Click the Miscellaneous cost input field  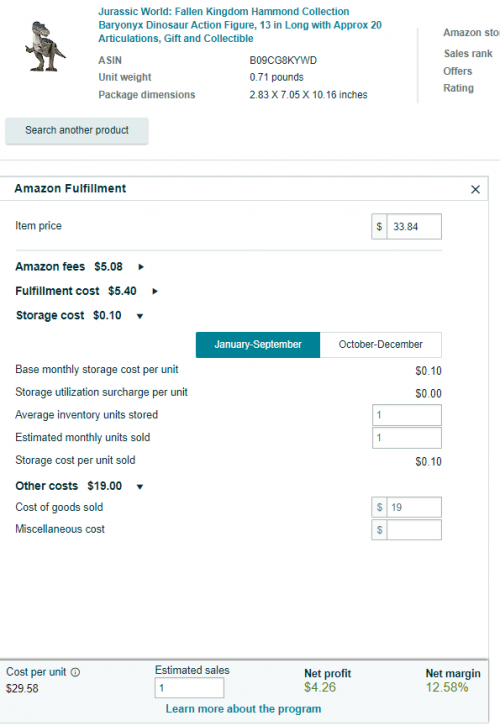click(x=414, y=530)
